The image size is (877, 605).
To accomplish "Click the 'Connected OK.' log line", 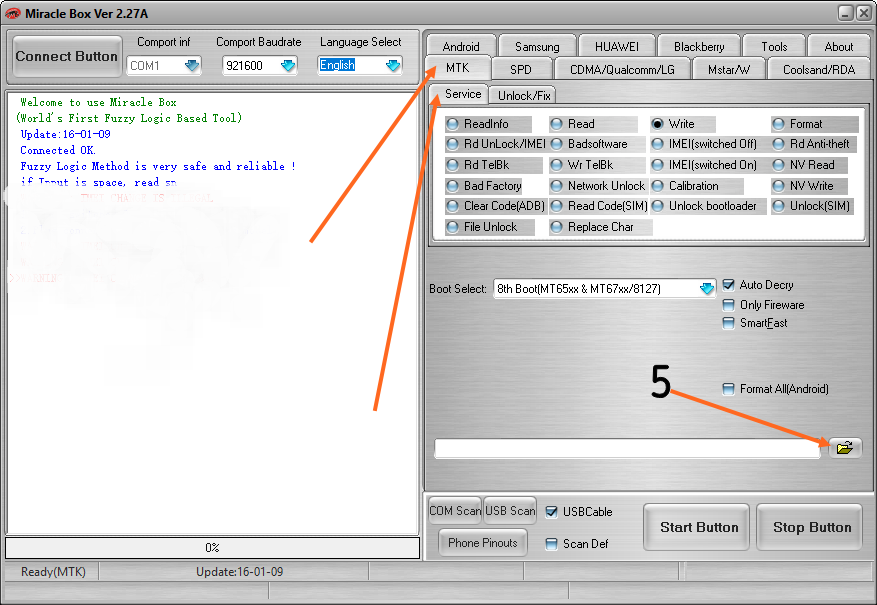I will 58,150.
